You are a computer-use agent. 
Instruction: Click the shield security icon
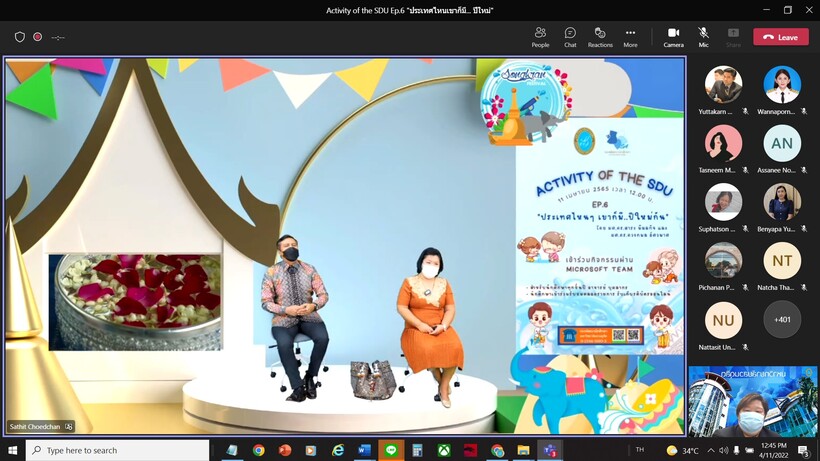tap(19, 37)
